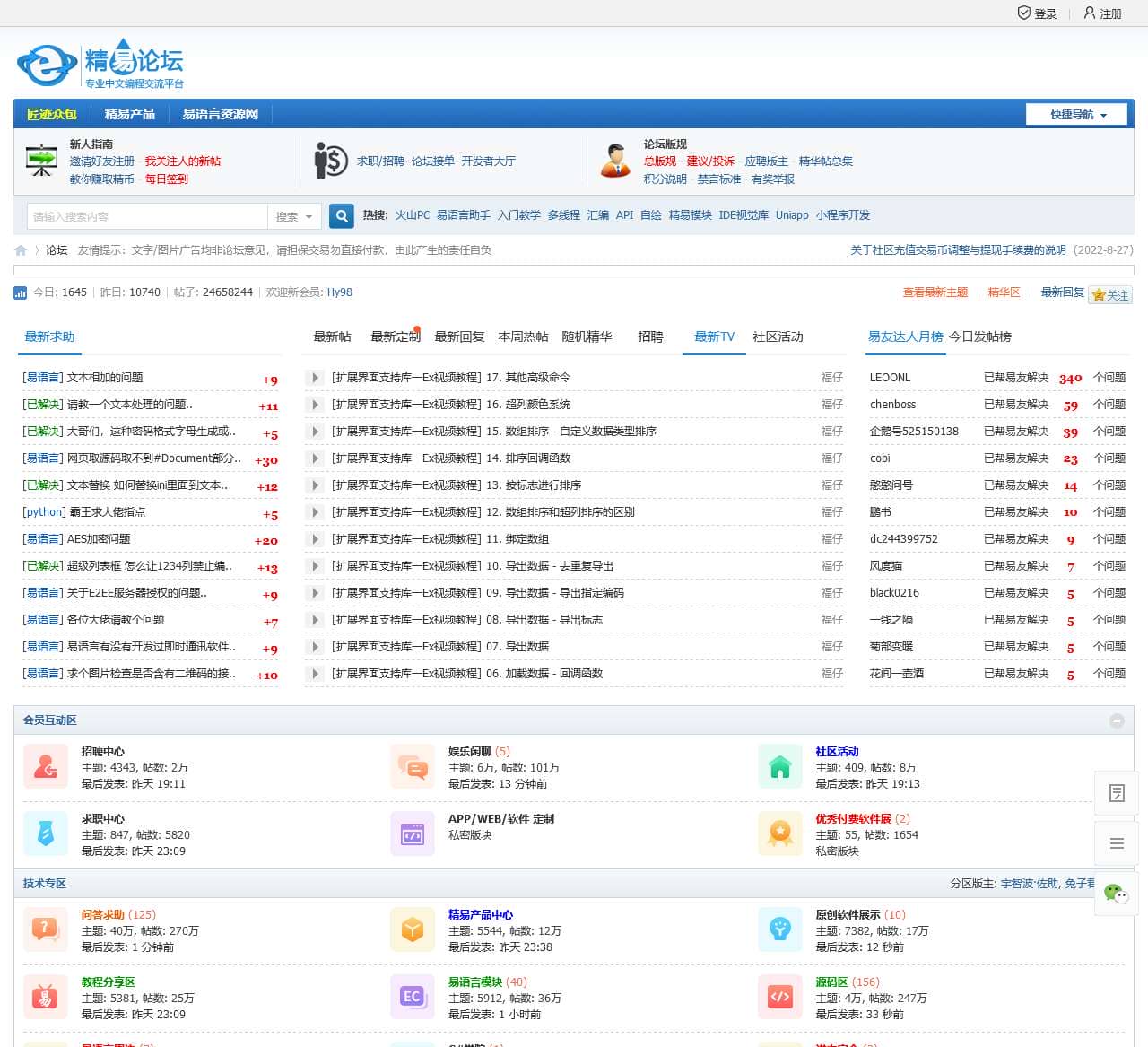Viewport: 1148px width, 1047px height.
Task: Focus the search input field
Action: (x=148, y=216)
